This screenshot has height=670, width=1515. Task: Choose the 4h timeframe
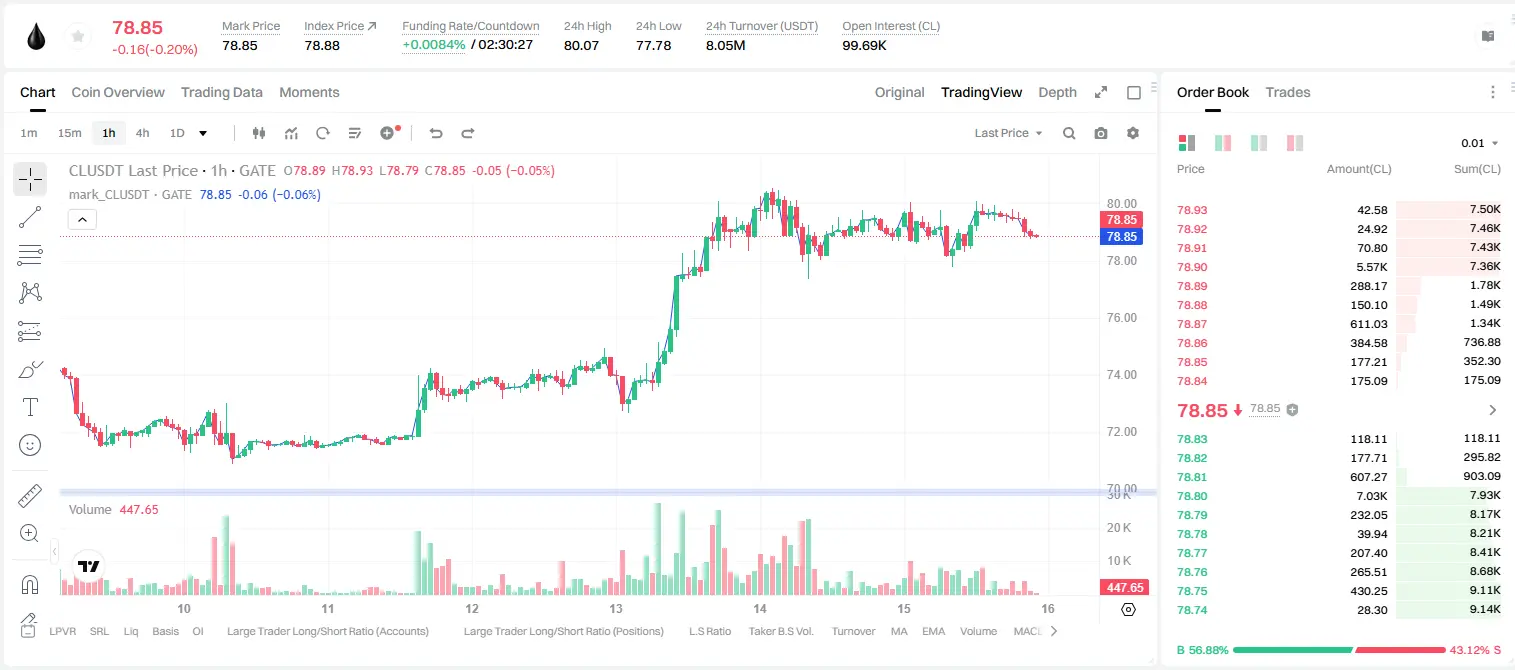(x=143, y=133)
